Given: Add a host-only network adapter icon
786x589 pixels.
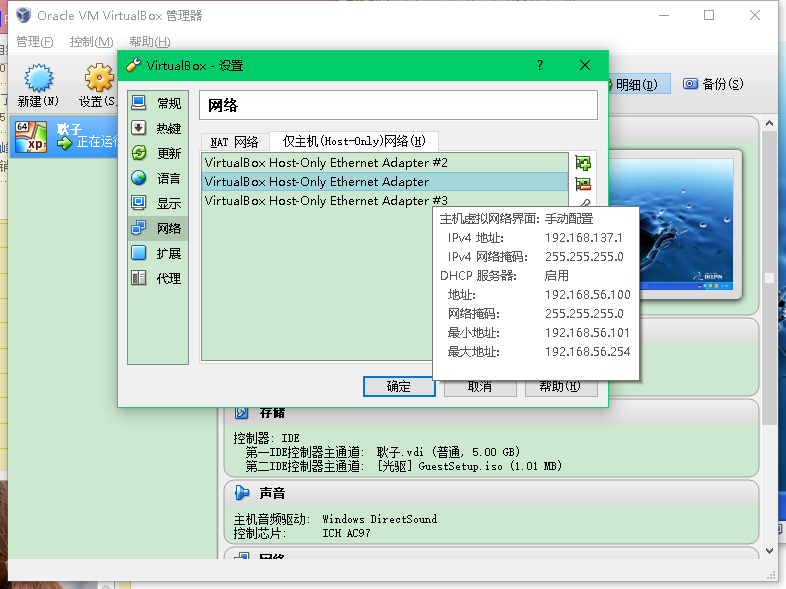Looking at the screenshot, I should point(583,163).
